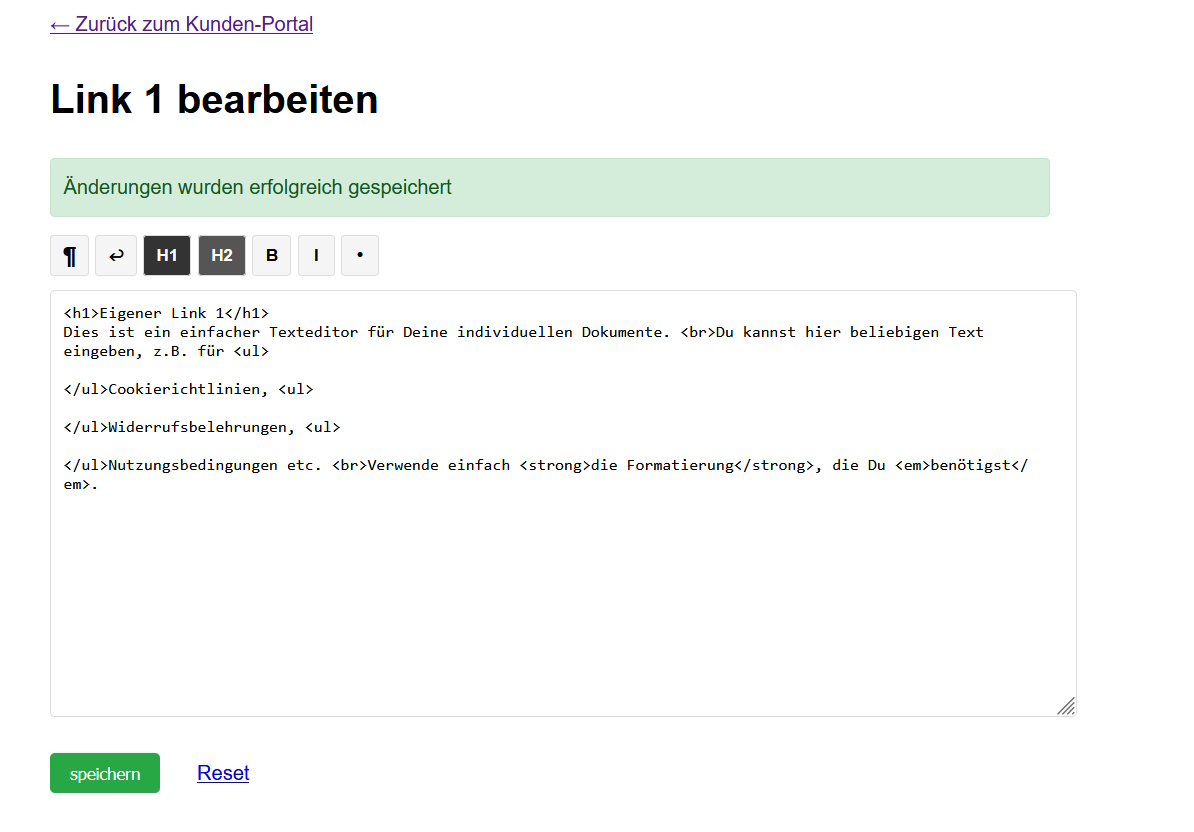This screenshot has width=1194, height=832.
Task: Click the Reset link
Action: pyautogui.click(x=223, y=773)
